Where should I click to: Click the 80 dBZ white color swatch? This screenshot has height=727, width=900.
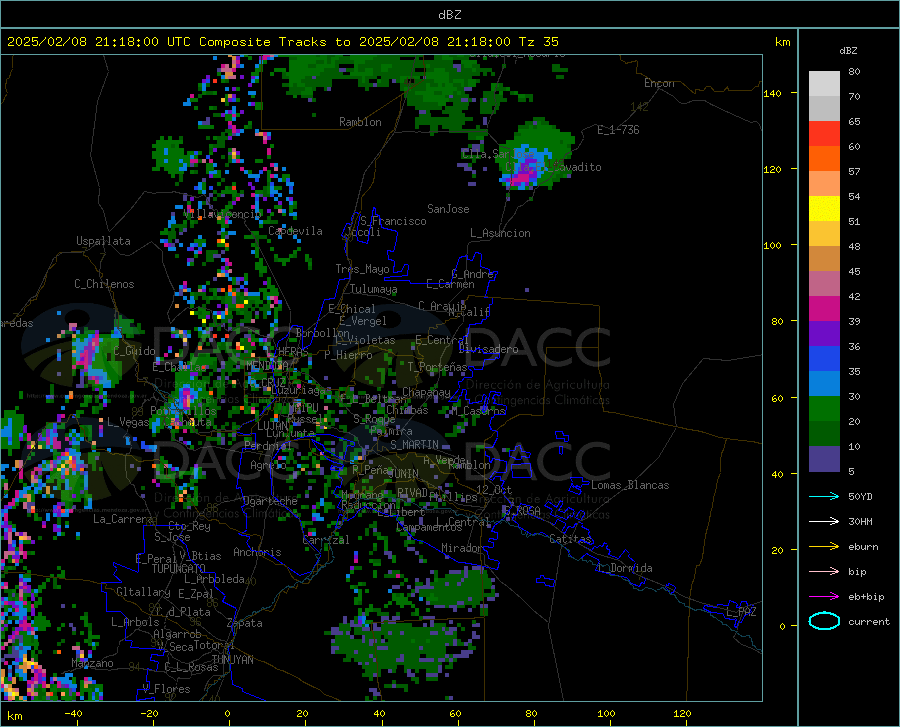coord(824,83)
